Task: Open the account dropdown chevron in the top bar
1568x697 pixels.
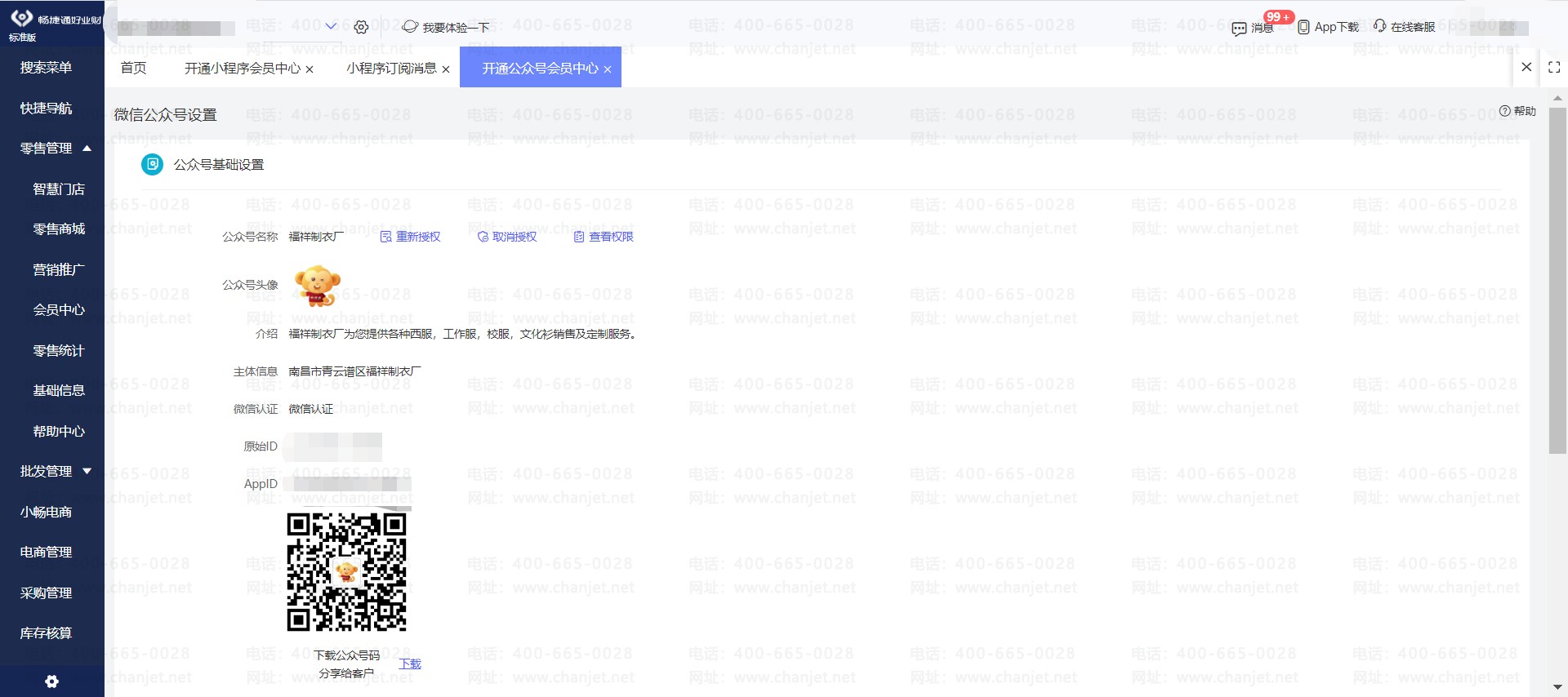Action: pos(331,26)
